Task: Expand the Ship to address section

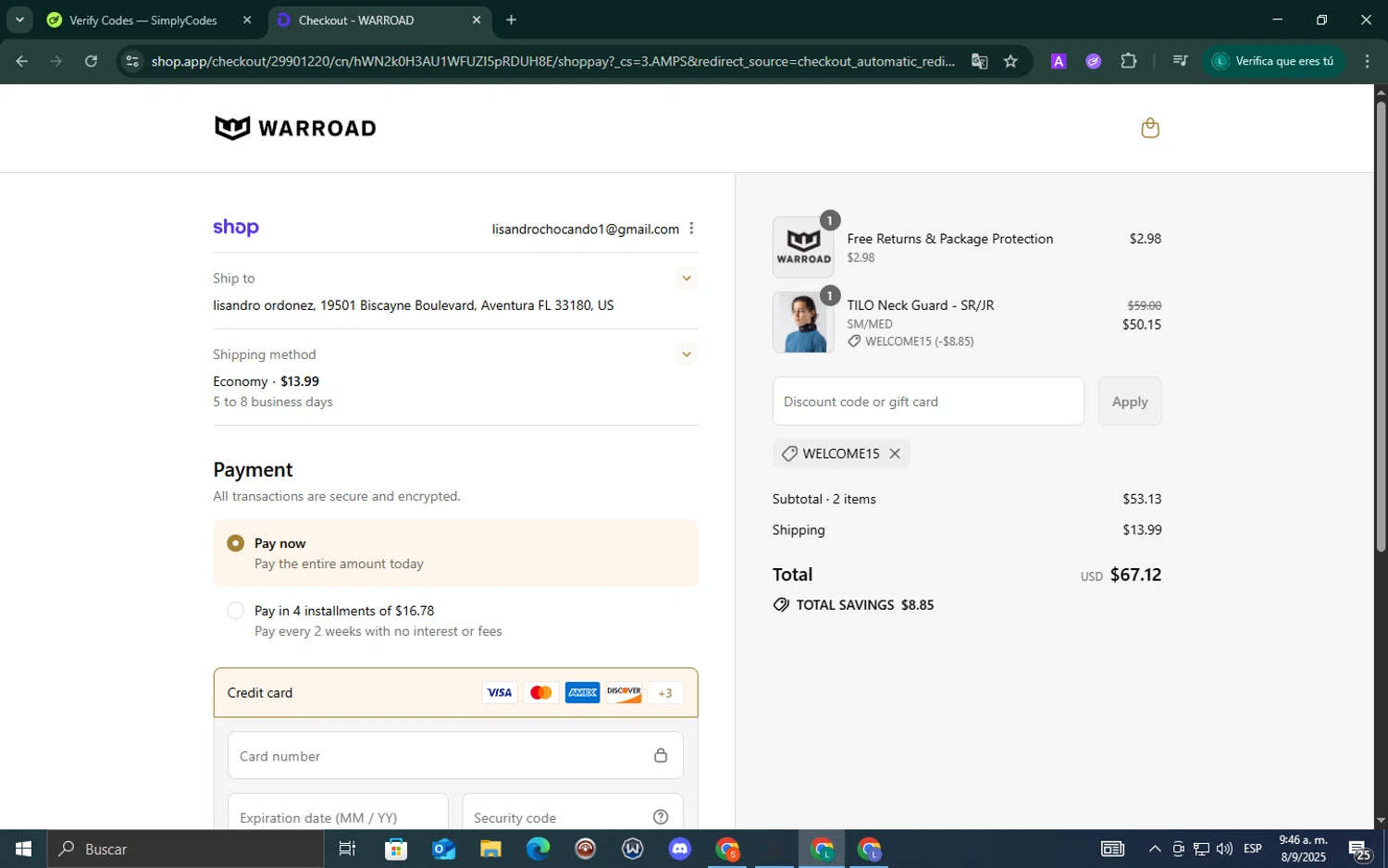Action: [x=686, y=279]
